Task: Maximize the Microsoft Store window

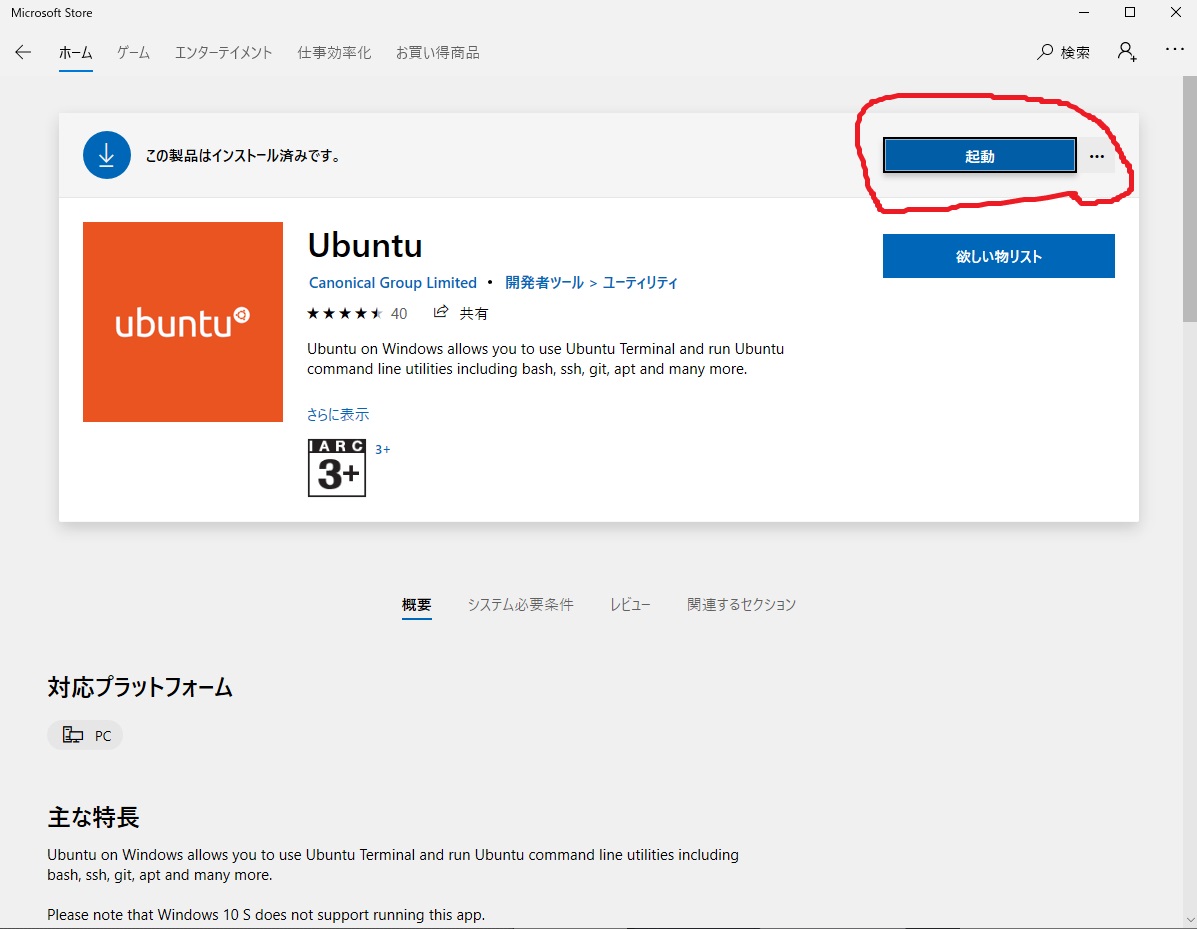Action: point(1130,12)
